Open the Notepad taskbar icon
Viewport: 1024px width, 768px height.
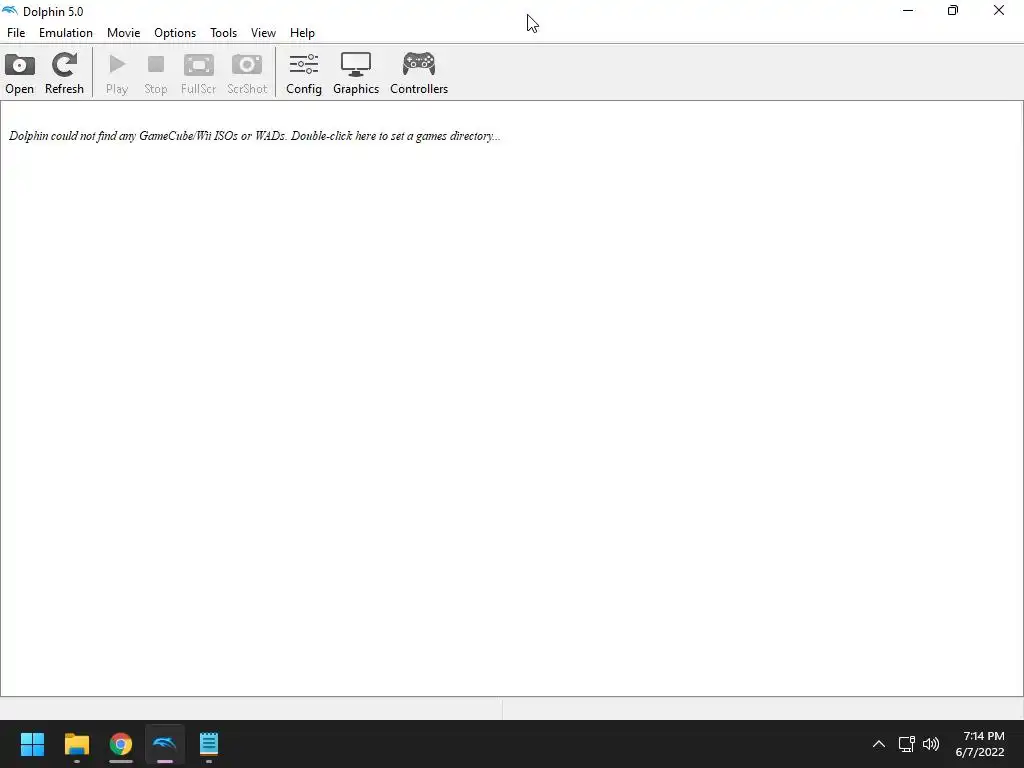pos(209,744)
